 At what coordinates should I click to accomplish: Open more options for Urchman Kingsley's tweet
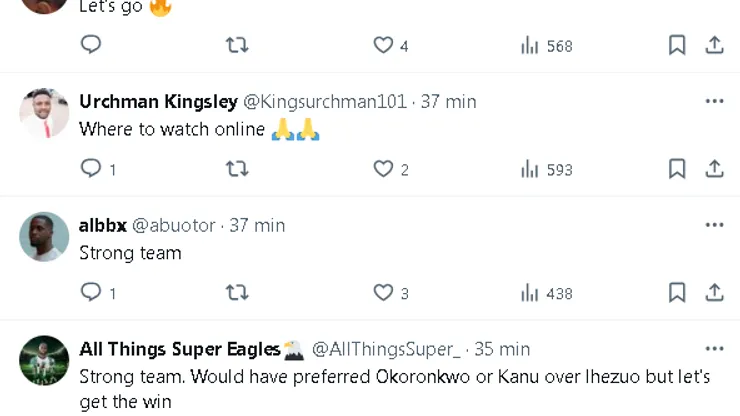click(x=714, y=101)
